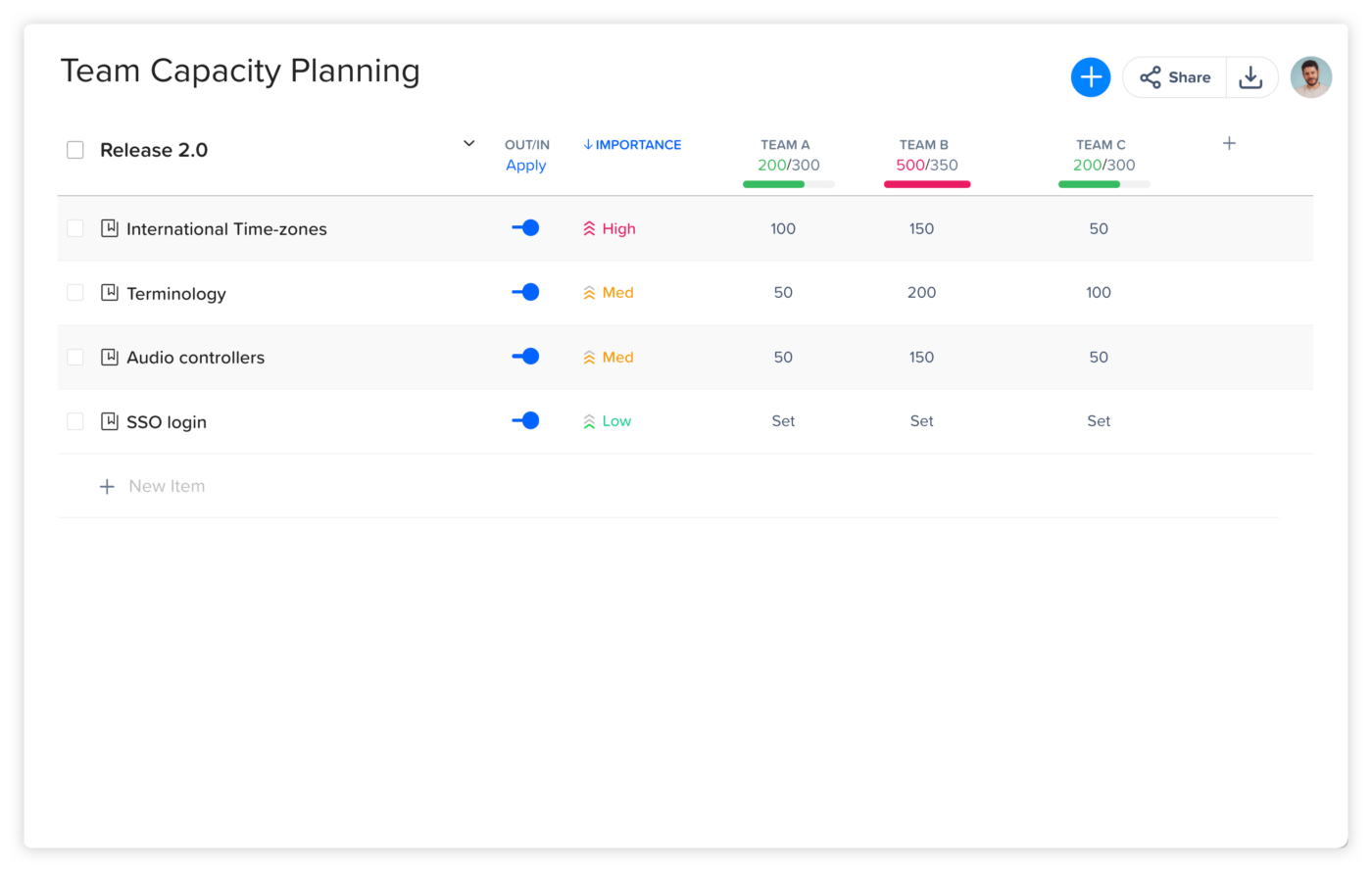The height and width of the screenshot is (872, 1372).
Task: Add a new team column with plus icon
Action: (x=1229, y=144)
